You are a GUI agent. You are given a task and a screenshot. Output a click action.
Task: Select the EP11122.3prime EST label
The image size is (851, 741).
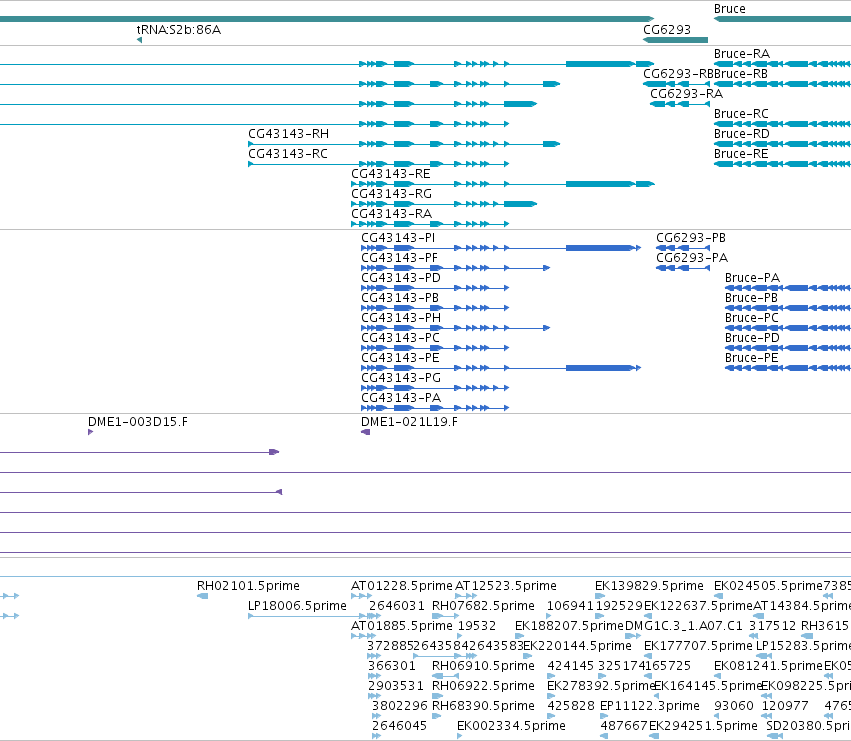pos(650,706)
